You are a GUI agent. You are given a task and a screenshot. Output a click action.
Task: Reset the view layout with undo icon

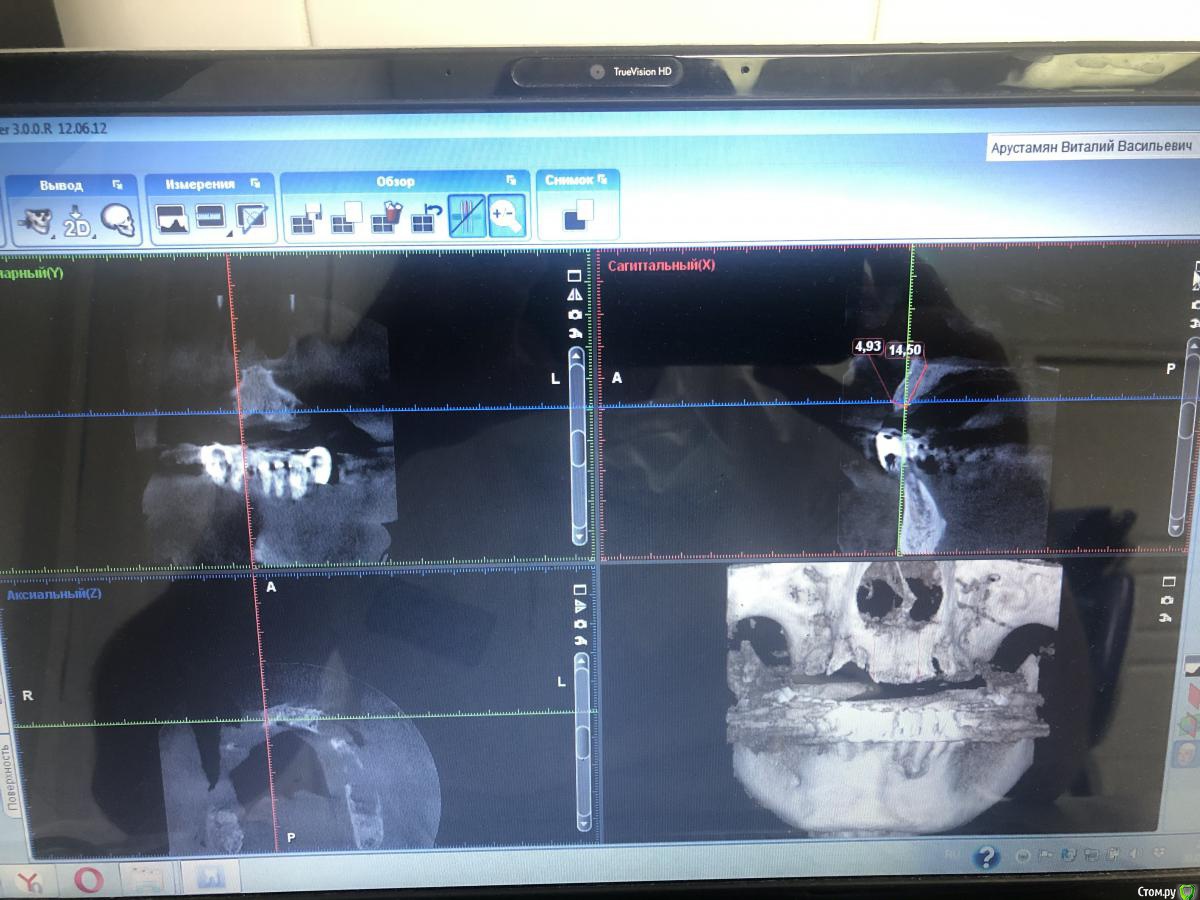point(427,219)
